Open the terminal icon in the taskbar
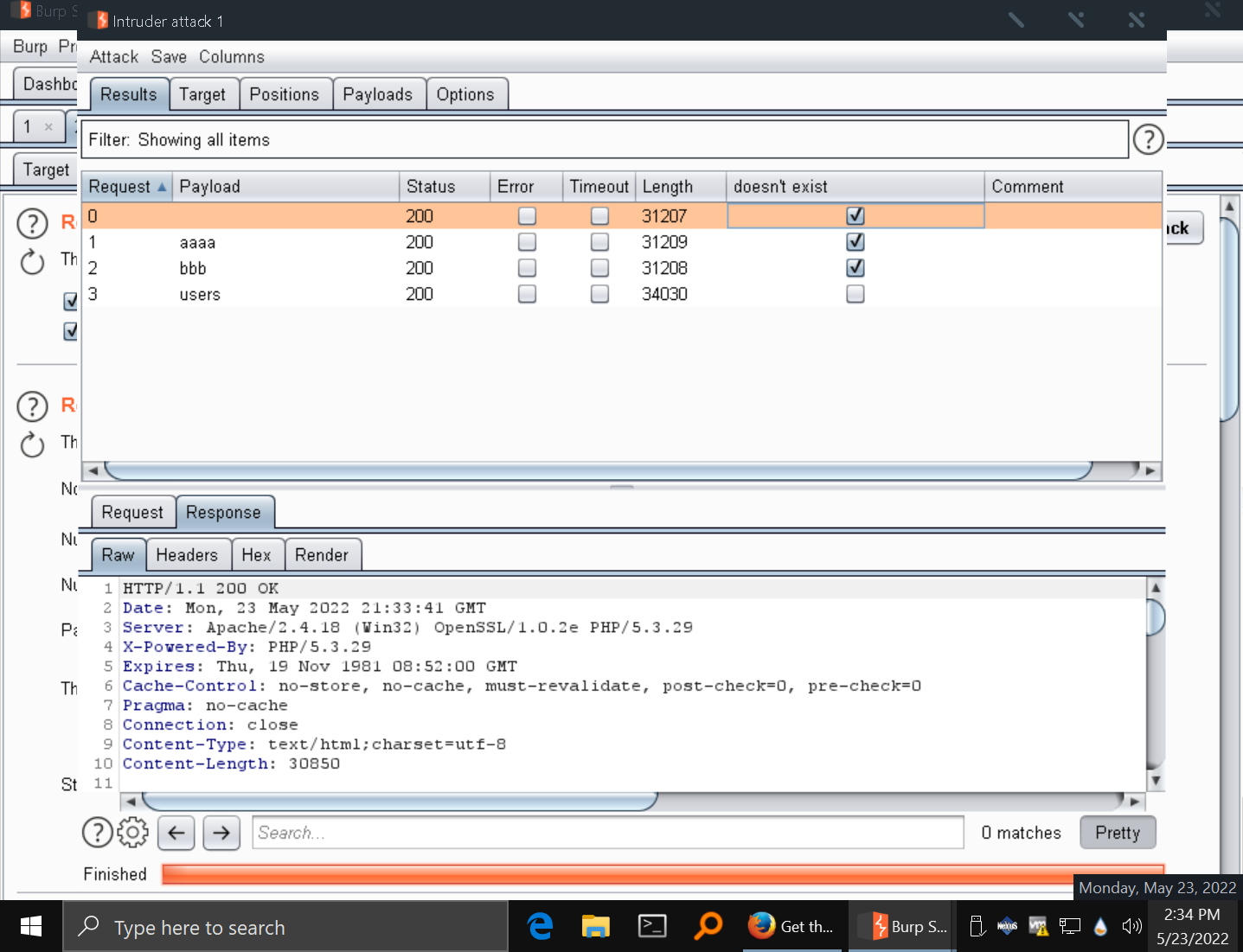 [652, 926]
